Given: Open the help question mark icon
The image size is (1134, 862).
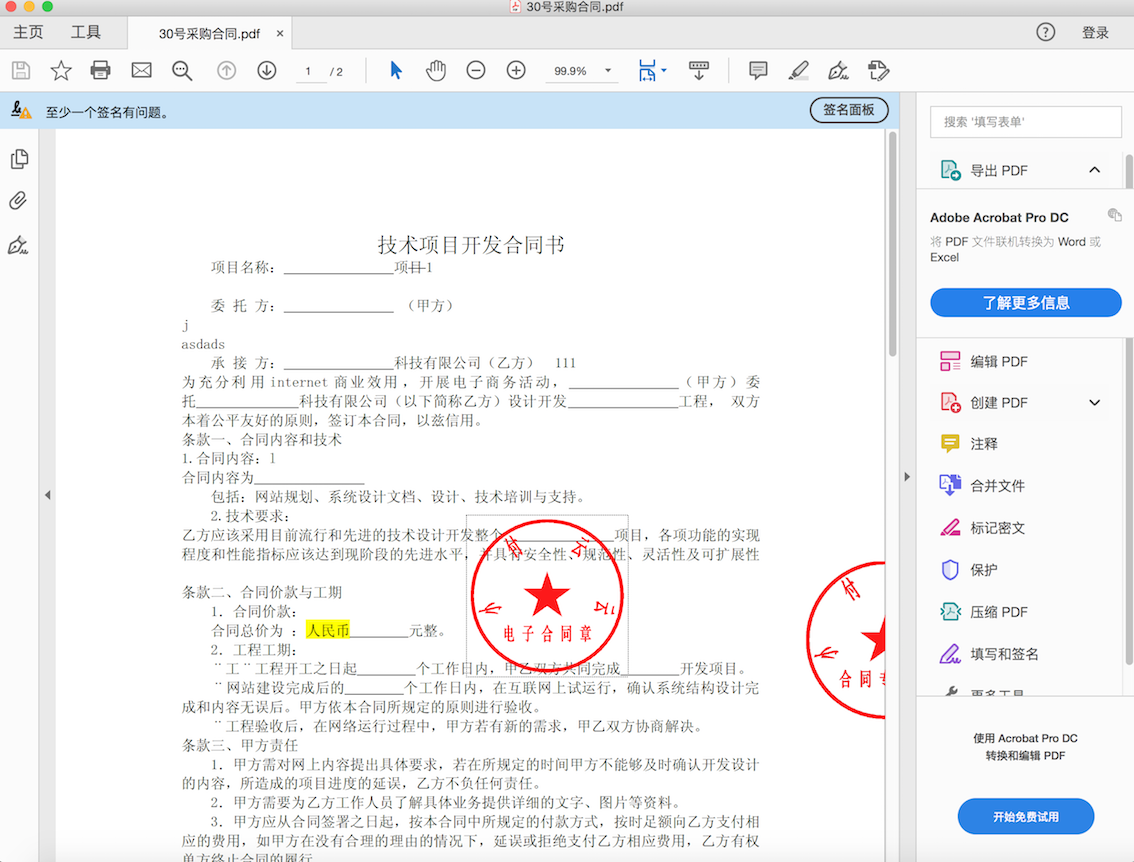Looking at the screenshot, I should point(1045,32).
